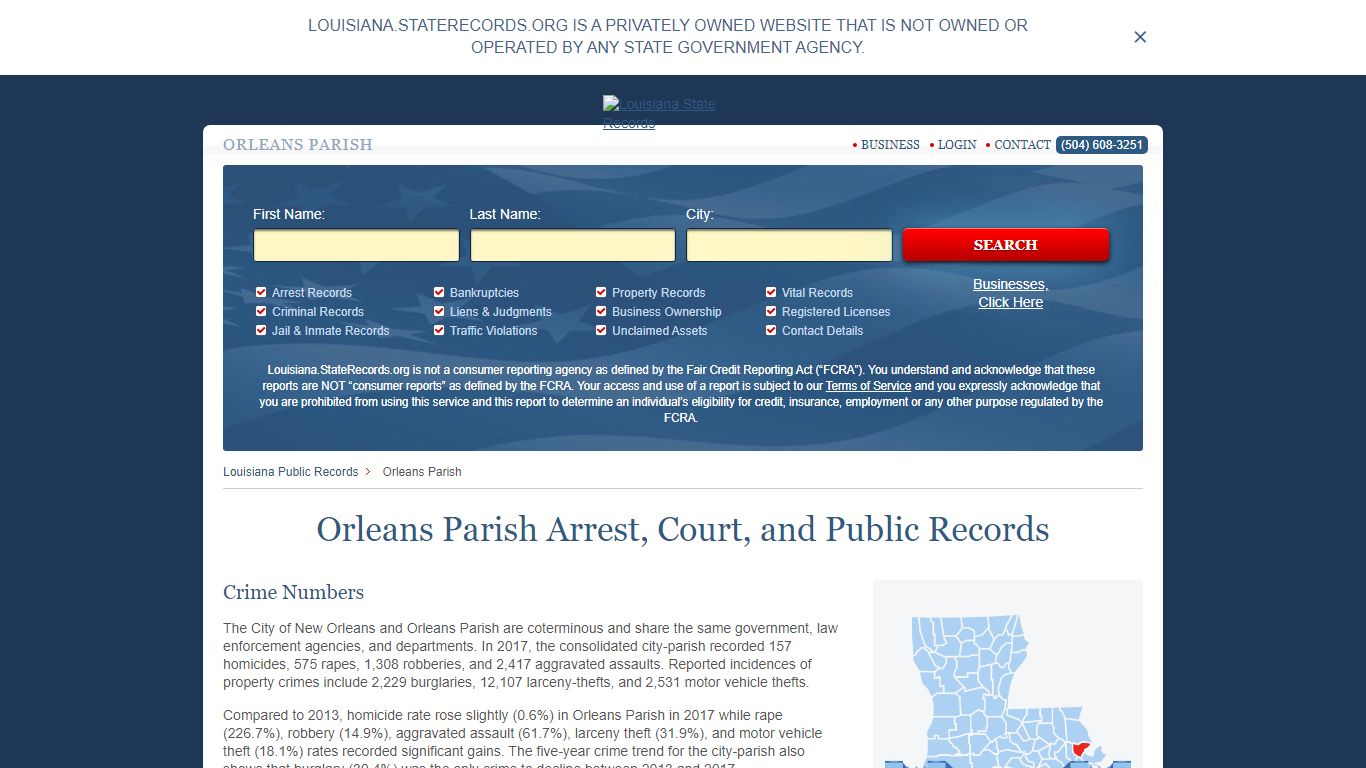Toggle the Bankruptcies checkbox
Viewport: 1366px width, 768px height.
coord(439,292)
